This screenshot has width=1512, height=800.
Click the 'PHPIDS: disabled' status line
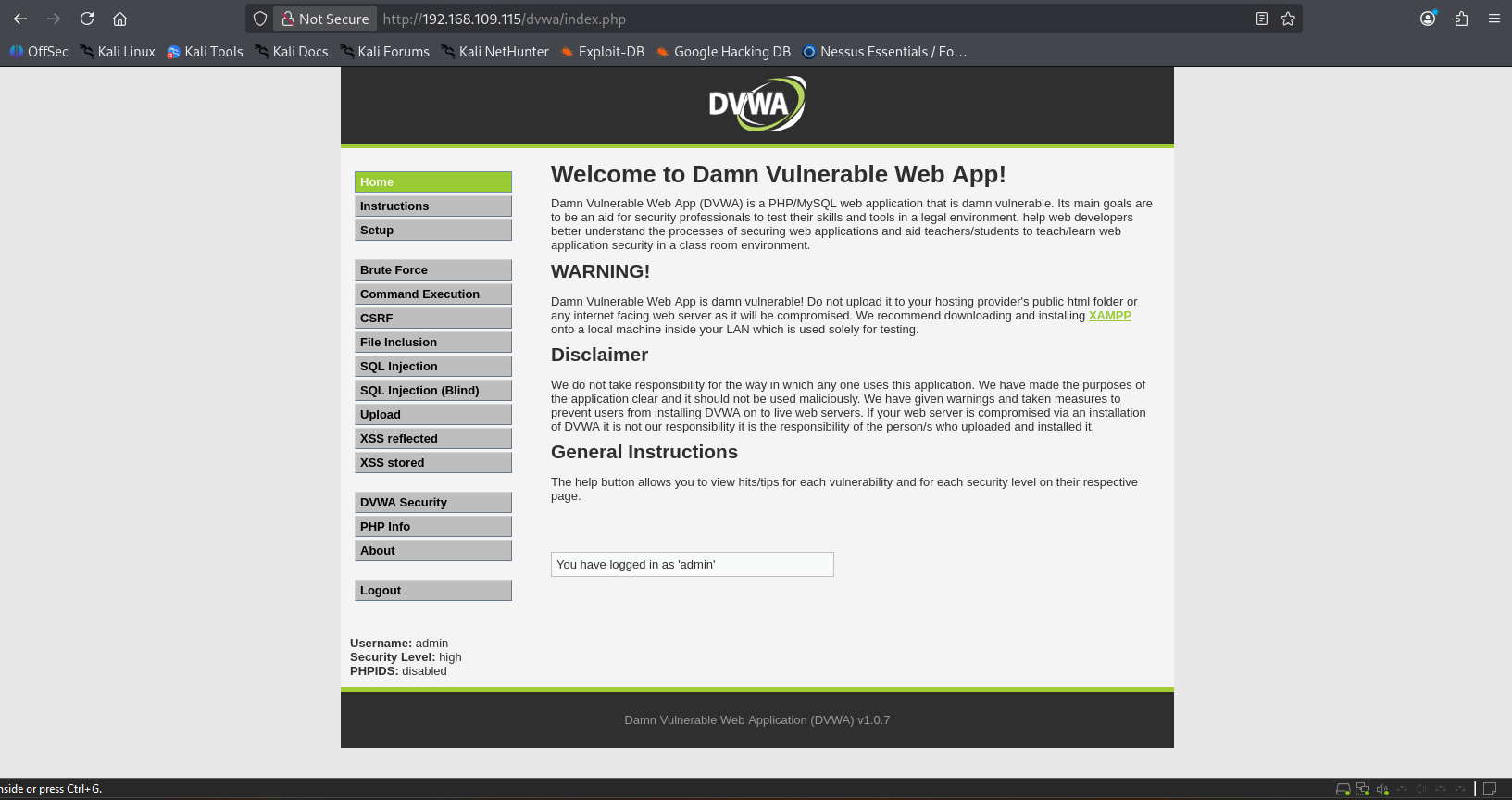pyautogui.click(x=398, y=671)
